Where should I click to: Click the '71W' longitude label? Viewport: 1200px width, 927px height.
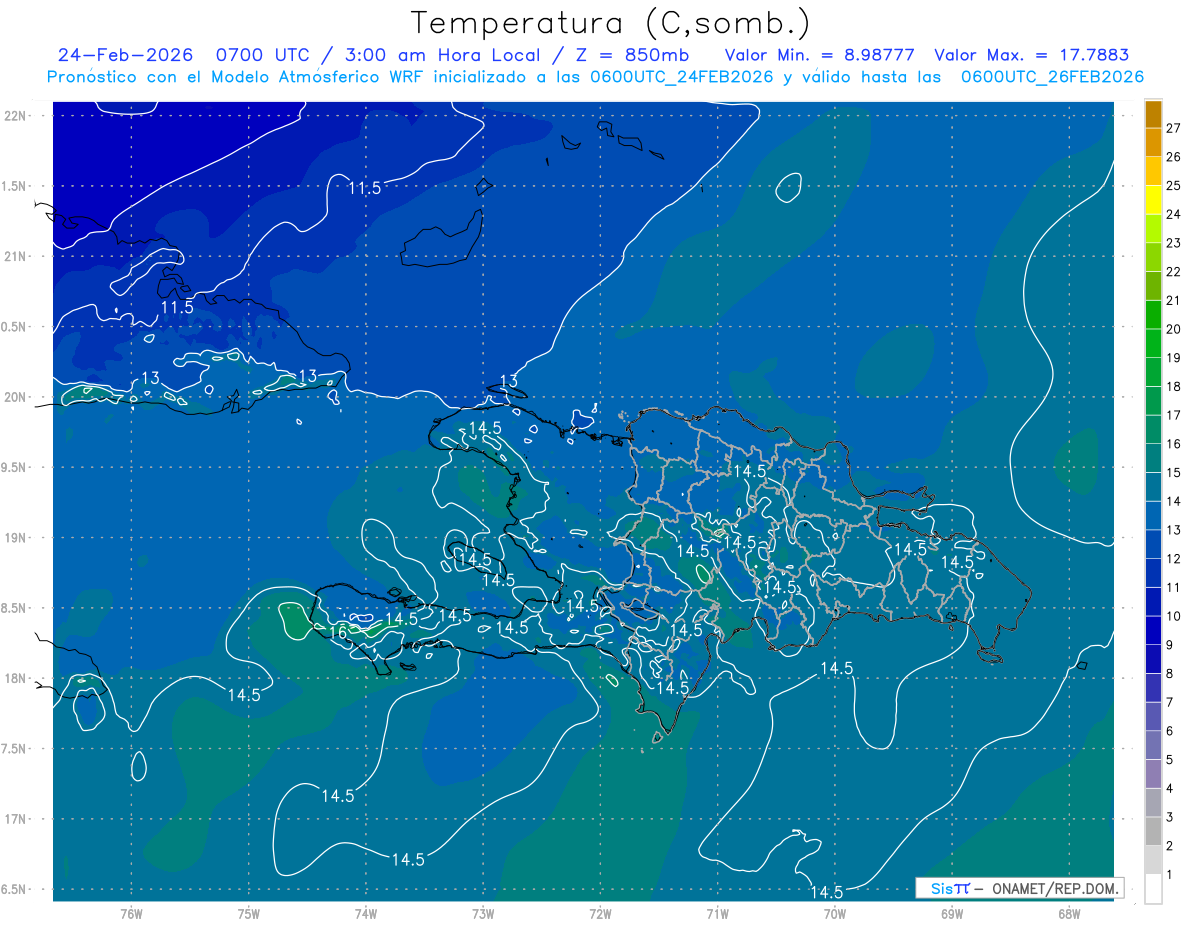click(x=717, y=913)
